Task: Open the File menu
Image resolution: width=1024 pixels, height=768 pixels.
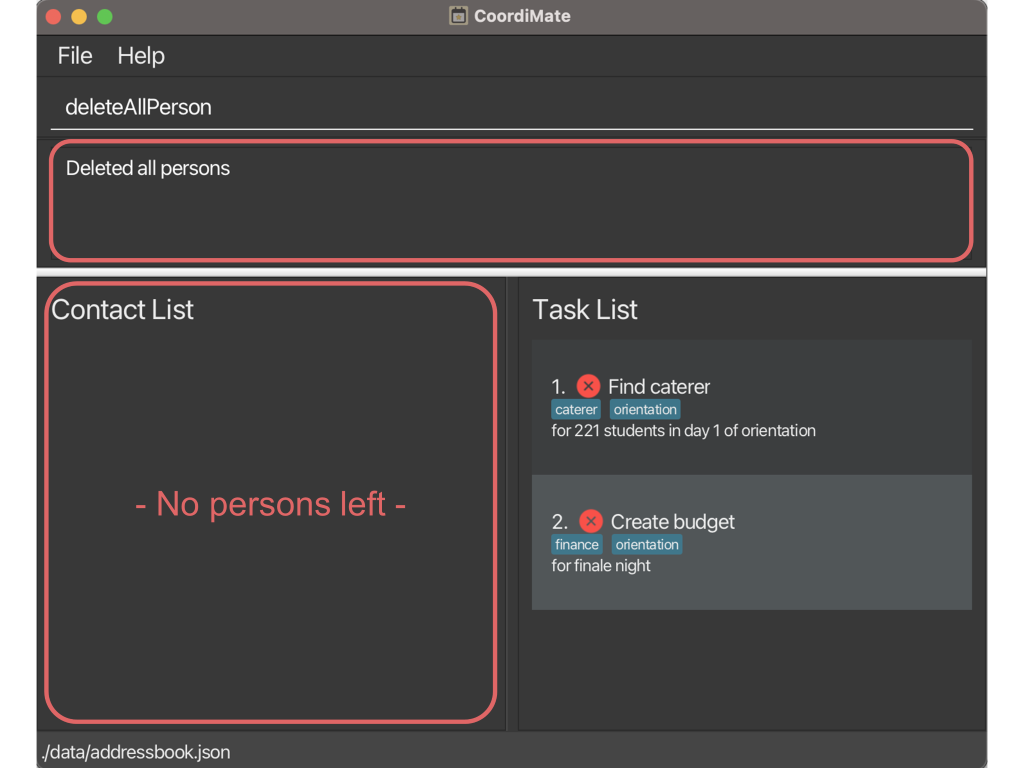Action: pos(75,56)
